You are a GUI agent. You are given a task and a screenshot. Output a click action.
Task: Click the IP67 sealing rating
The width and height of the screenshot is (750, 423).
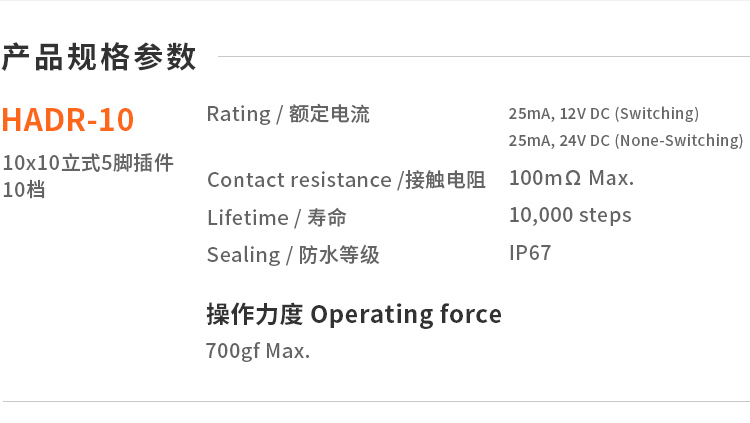point(530,253)
